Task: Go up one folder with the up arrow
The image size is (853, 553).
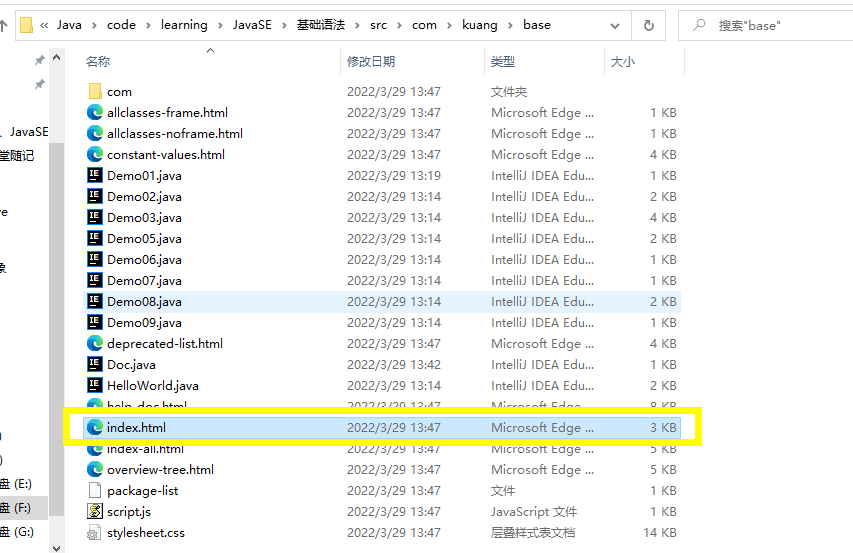Action: [x=3, y=26]
